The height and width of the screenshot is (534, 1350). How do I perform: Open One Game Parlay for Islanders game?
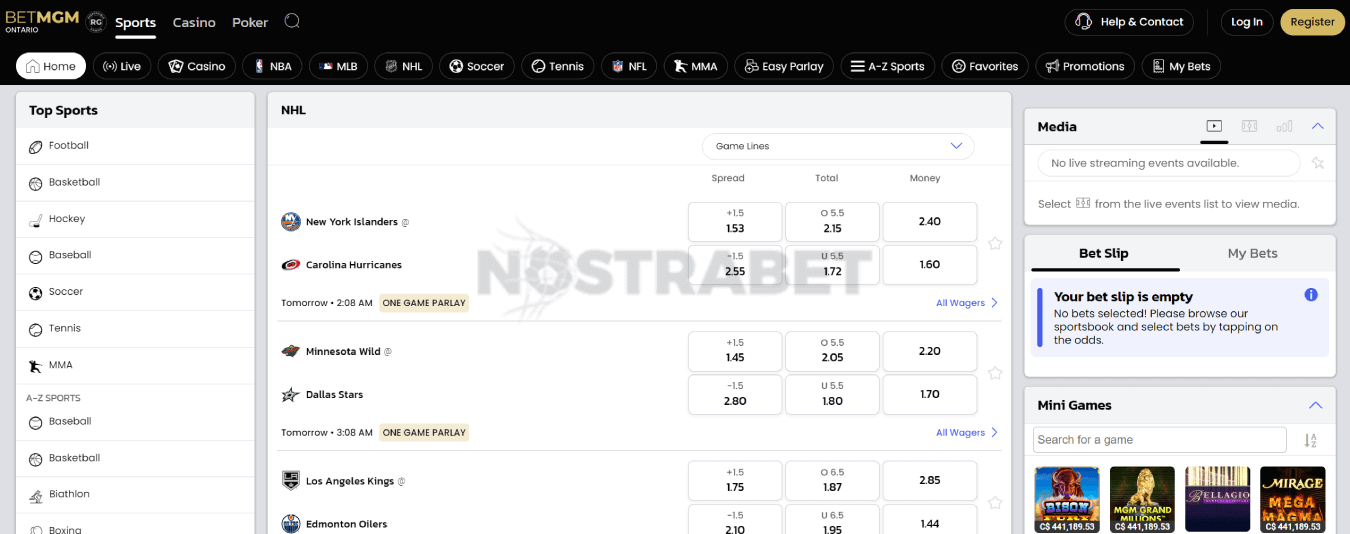tap(424, 303)
